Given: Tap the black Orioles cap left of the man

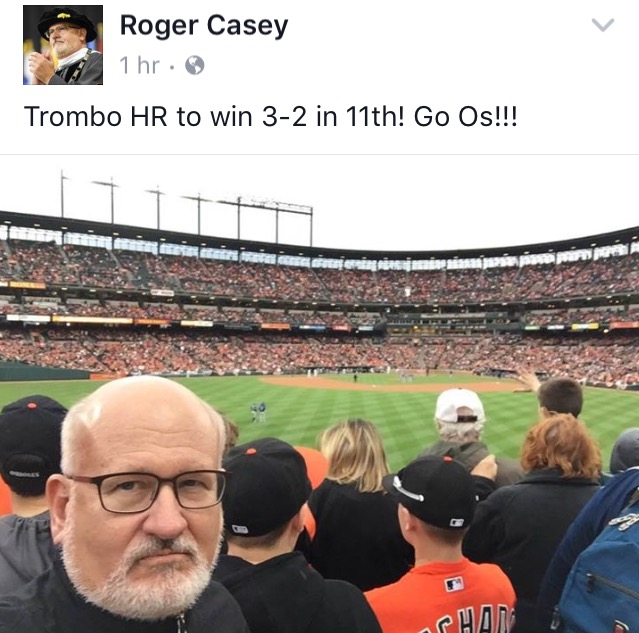Looking at the screenshot, I should [x=31, y=442].
